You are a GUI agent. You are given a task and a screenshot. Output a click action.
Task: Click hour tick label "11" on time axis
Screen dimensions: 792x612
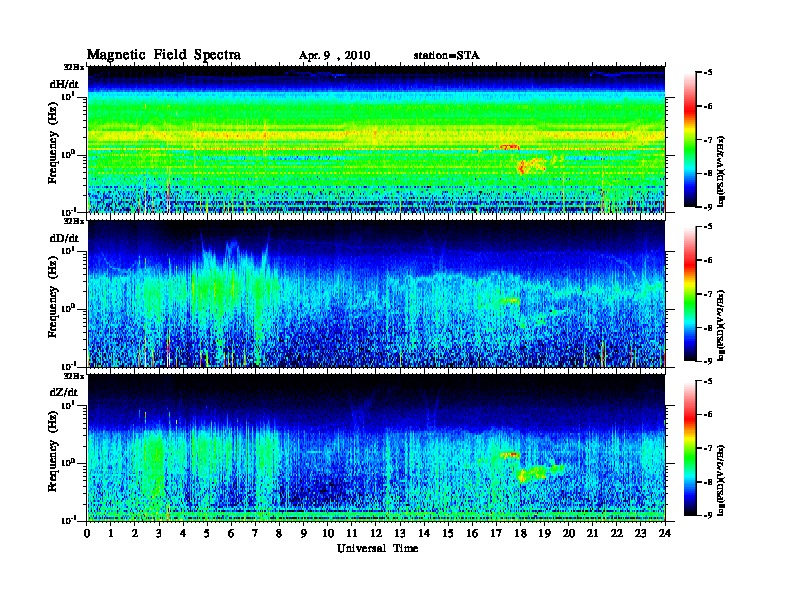click(352, 534)
